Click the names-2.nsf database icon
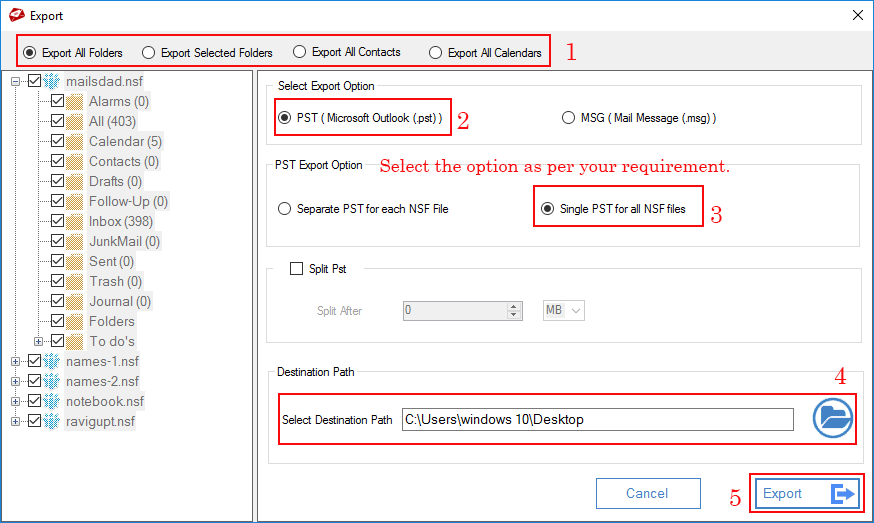The width and height of the screenshot is (874, 523). click(x=53, y=381)
